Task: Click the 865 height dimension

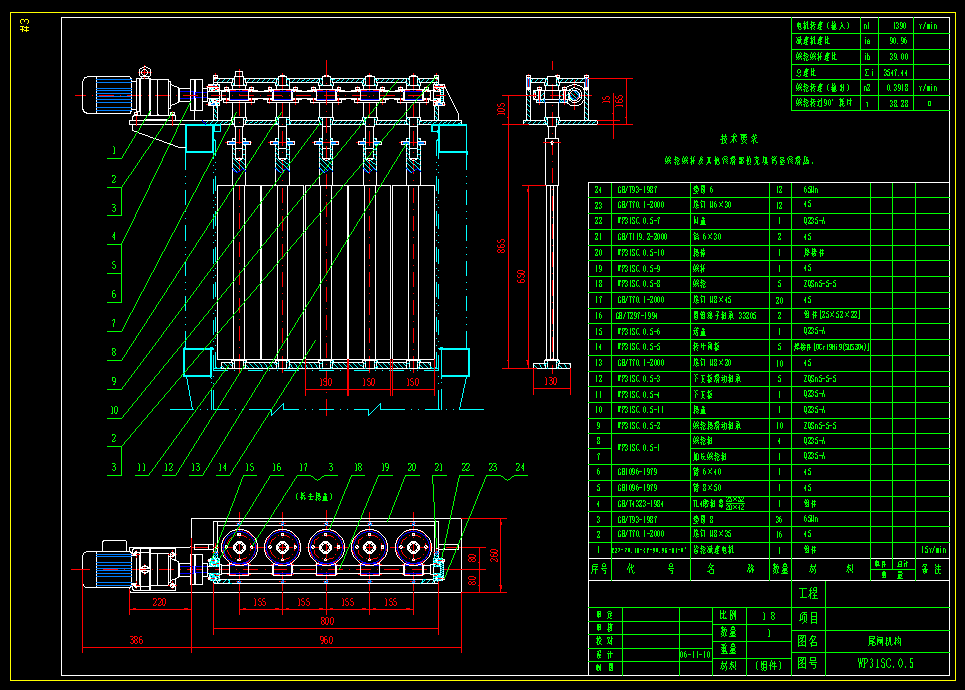Action: pyautogui.click(x=502, y=246)
